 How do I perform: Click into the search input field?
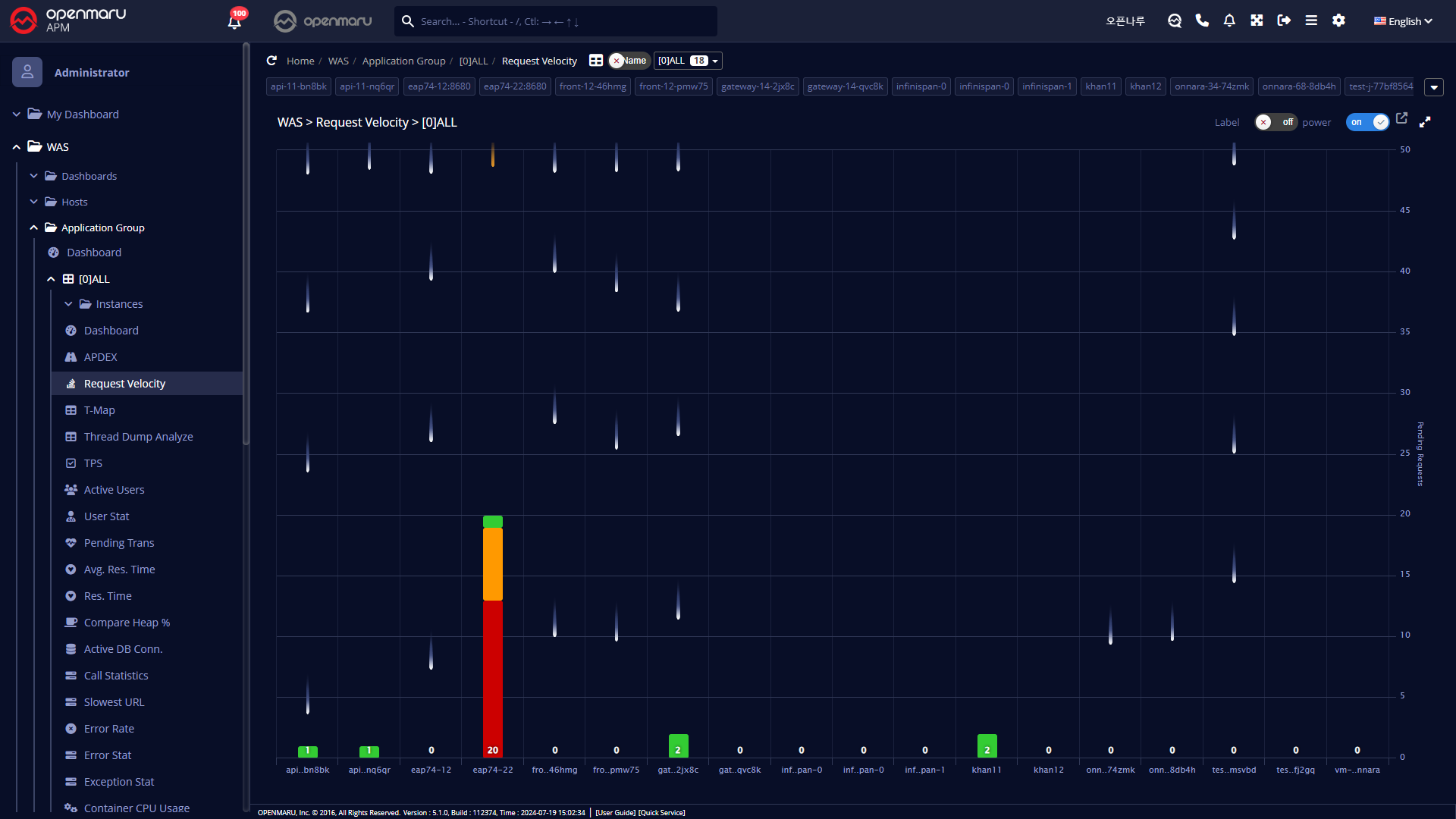(x=561, y=21)
